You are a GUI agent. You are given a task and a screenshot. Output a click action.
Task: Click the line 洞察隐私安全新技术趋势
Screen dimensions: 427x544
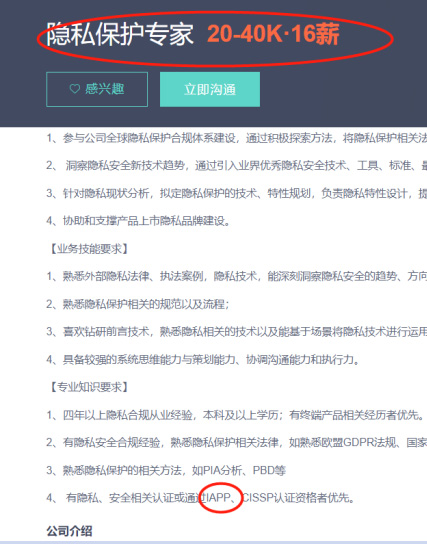pyautogui.click(x=237, y=165)
